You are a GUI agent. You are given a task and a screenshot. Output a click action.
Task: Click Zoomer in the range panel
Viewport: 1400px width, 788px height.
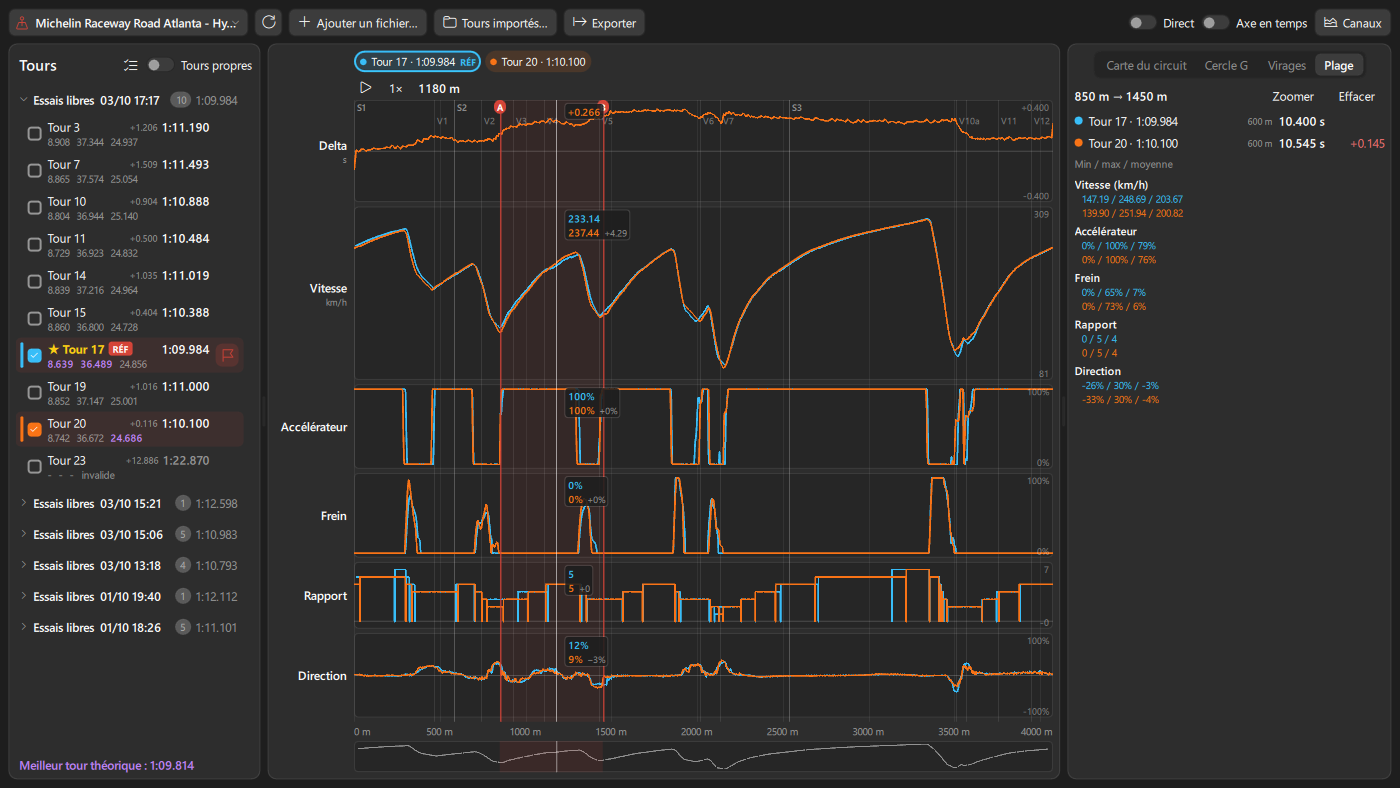1293,97
